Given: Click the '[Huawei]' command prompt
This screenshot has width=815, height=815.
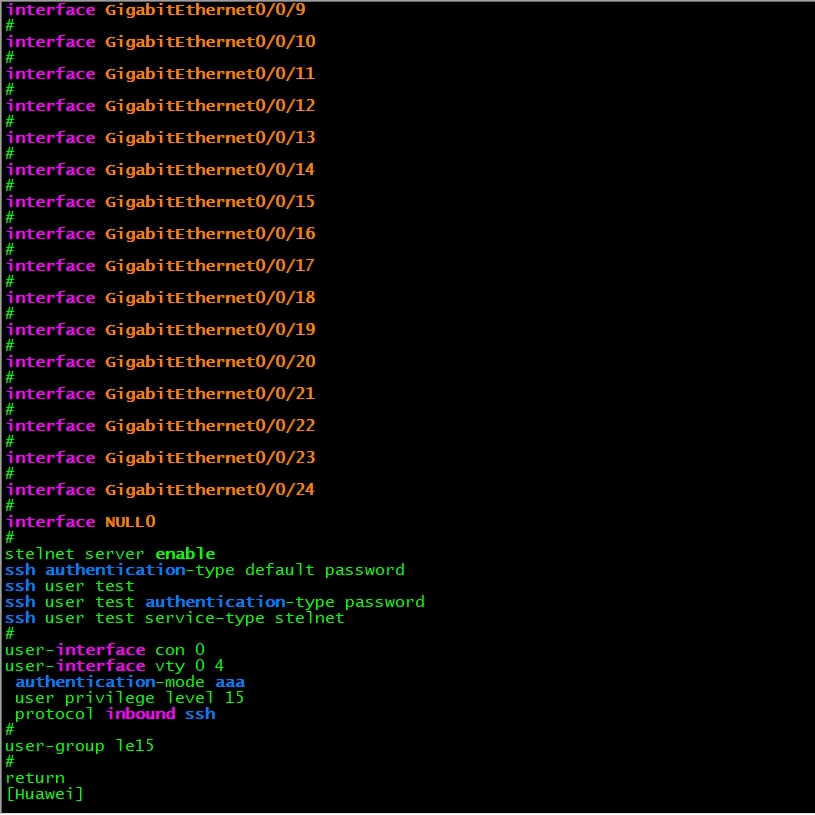Looking at the screenshot, I should (x=45, y=794).
